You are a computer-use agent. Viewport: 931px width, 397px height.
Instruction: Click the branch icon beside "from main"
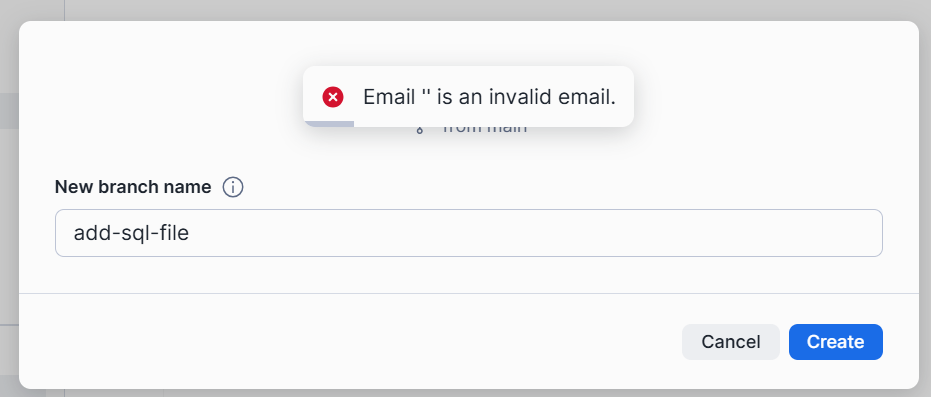click(x=419, y=129)
